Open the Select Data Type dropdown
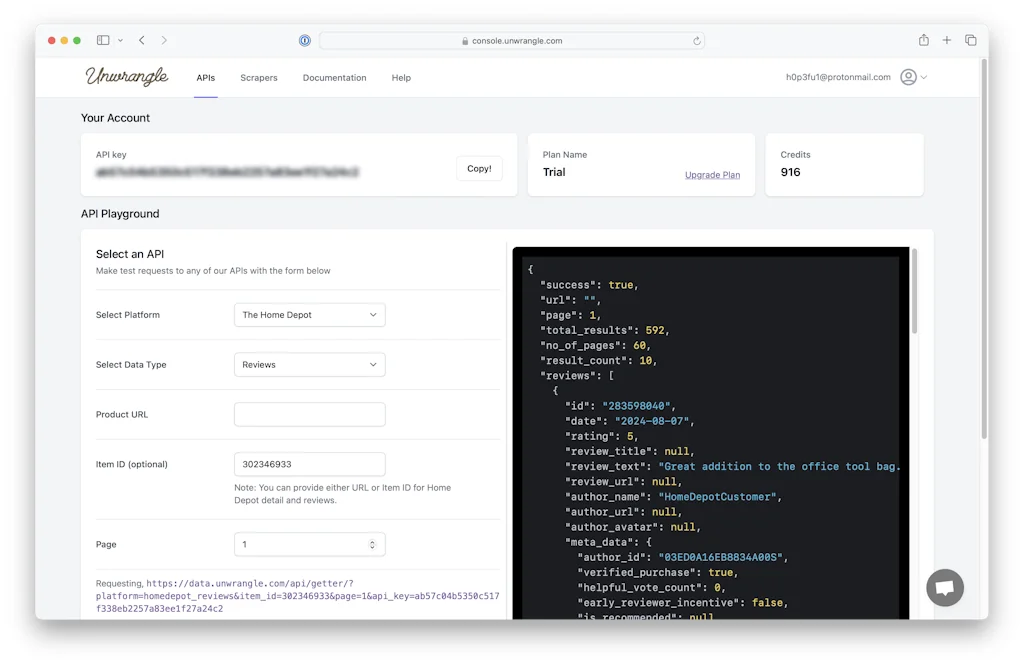 tap(310, 364)
